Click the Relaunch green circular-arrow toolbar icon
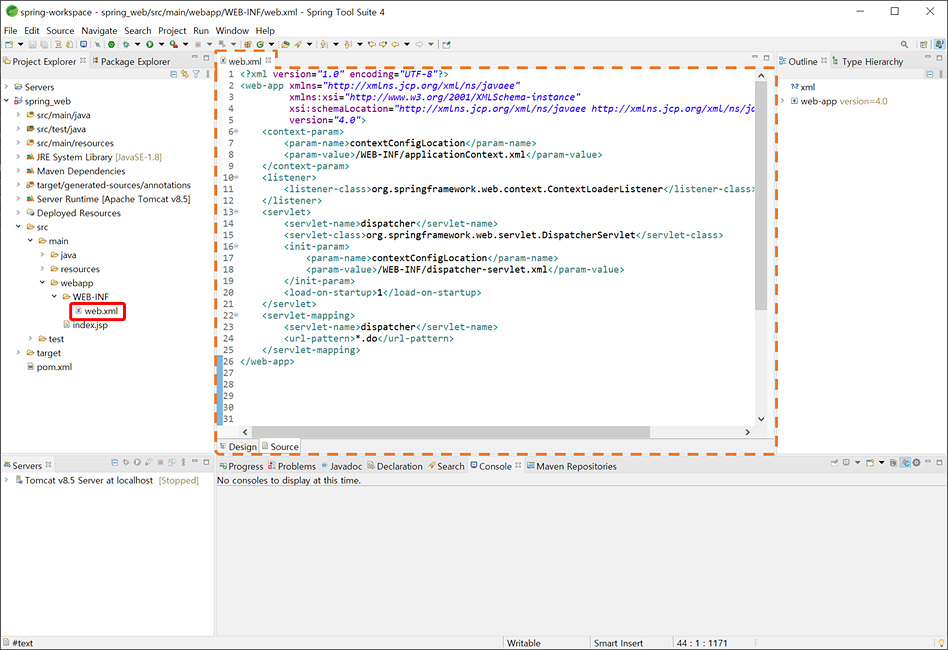Viewport: 948px width, 650px height. [x=260, y=44]
